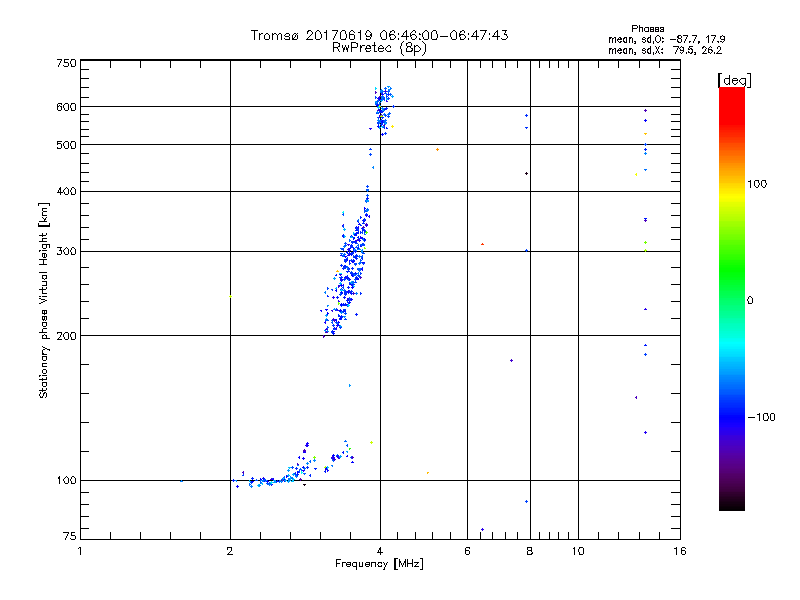Click the height axis label "500"
800x600 pixels.
66,145
